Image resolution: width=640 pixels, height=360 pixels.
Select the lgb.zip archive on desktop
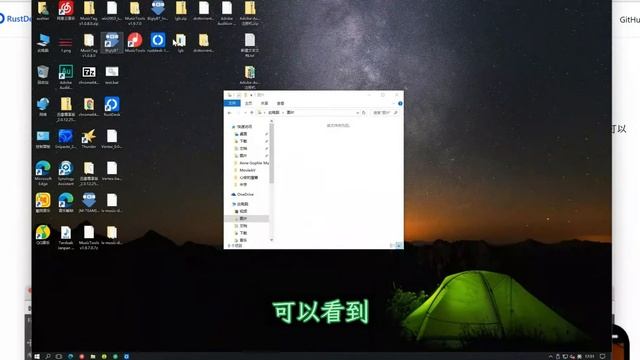tap(180, 11)
